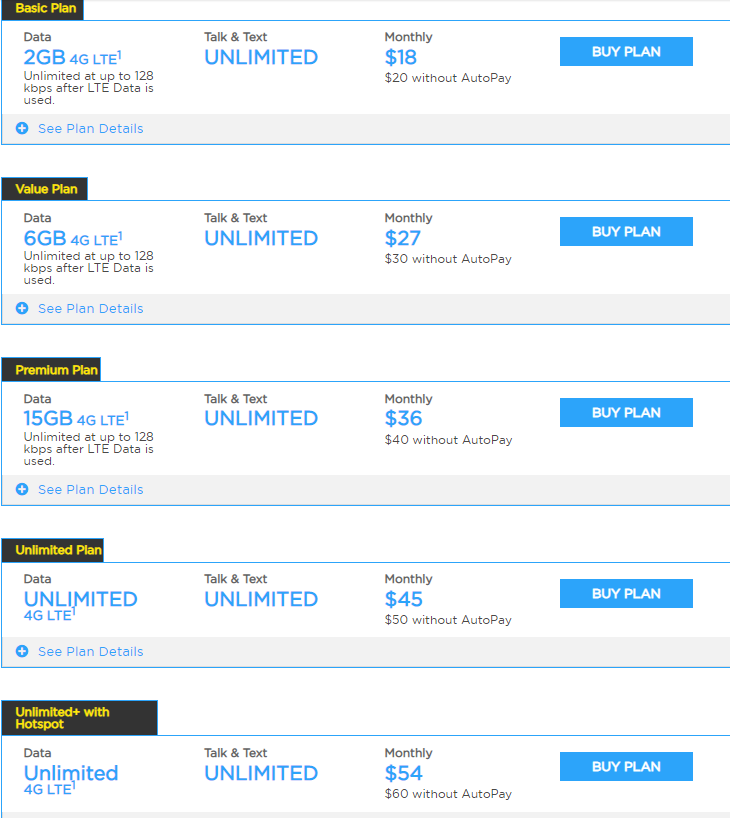The image size is (730, 818).
Task: Click Buy Plan for the $45 Unlimited Plan
Action: [626, 594]
